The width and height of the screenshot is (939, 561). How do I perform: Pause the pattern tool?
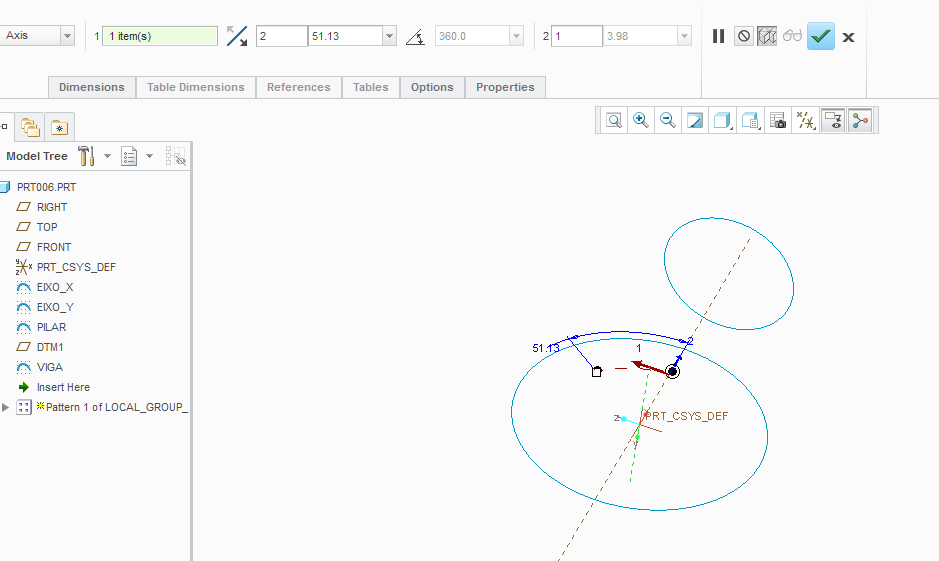coord(719,37)
